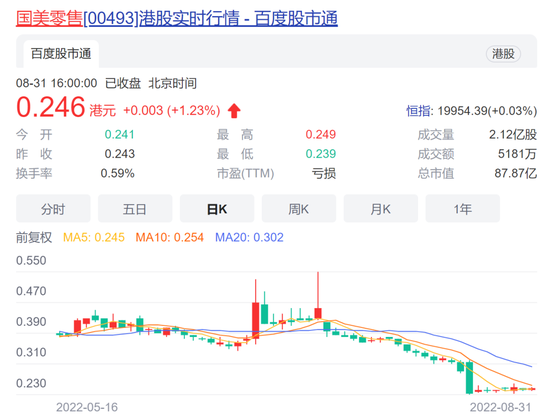Click the 成交额 value 5181万
Screen dimensions: 550x418
pos(517,154)
